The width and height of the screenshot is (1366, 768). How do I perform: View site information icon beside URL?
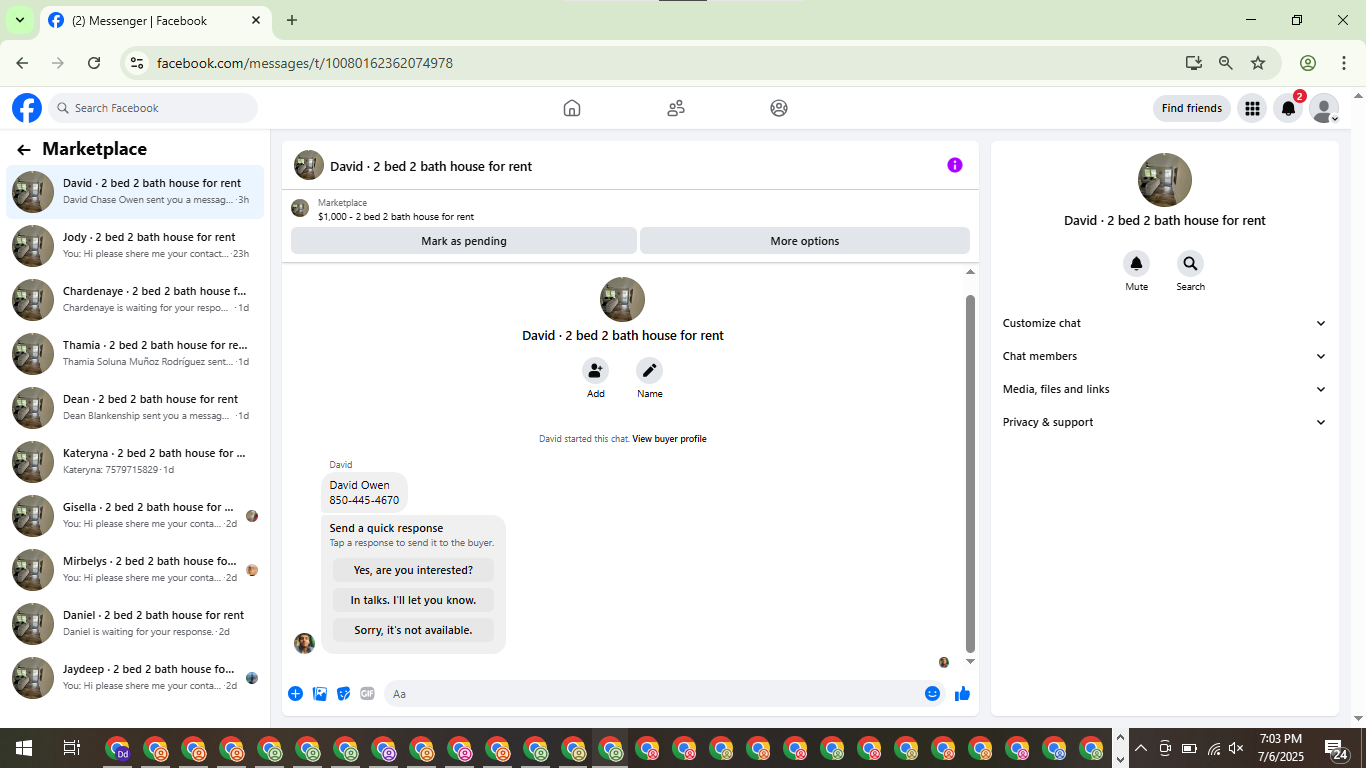[137, 63]
